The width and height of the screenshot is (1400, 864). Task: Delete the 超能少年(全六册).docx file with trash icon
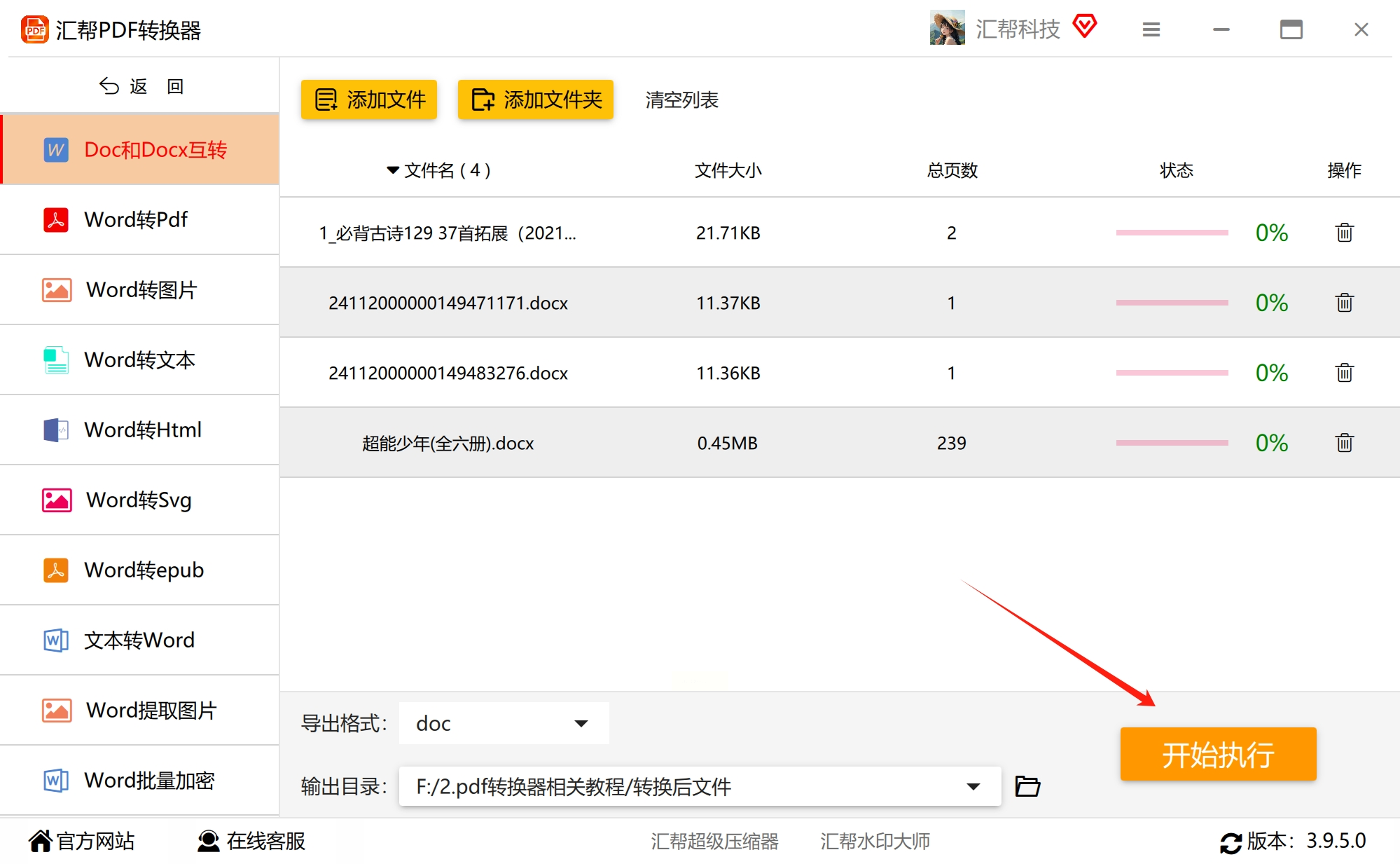[1344, 443]
